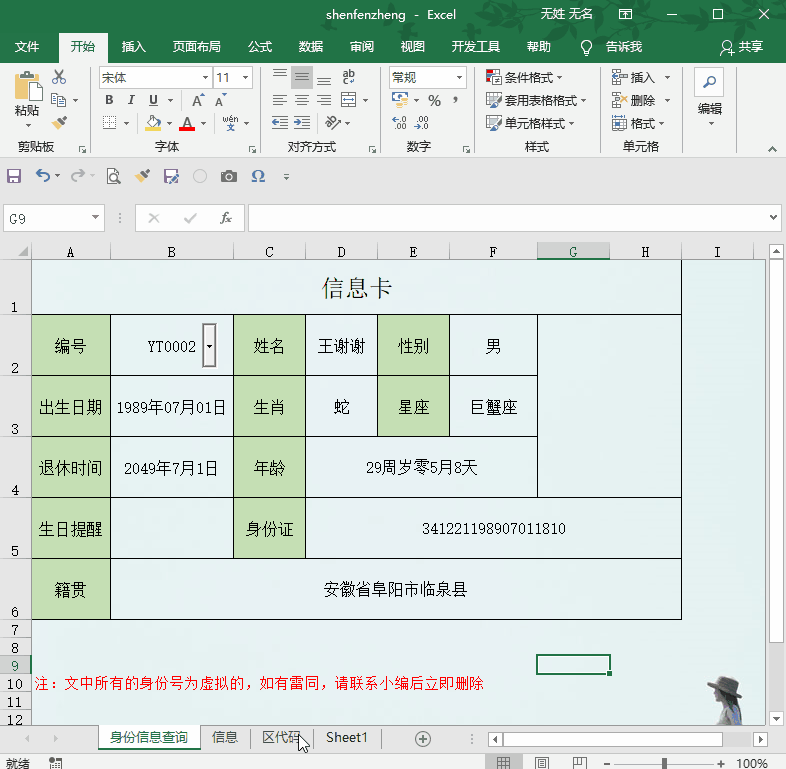
Task: Click the percent style icon
Action: pyautogui.click(x=434, y=100)
